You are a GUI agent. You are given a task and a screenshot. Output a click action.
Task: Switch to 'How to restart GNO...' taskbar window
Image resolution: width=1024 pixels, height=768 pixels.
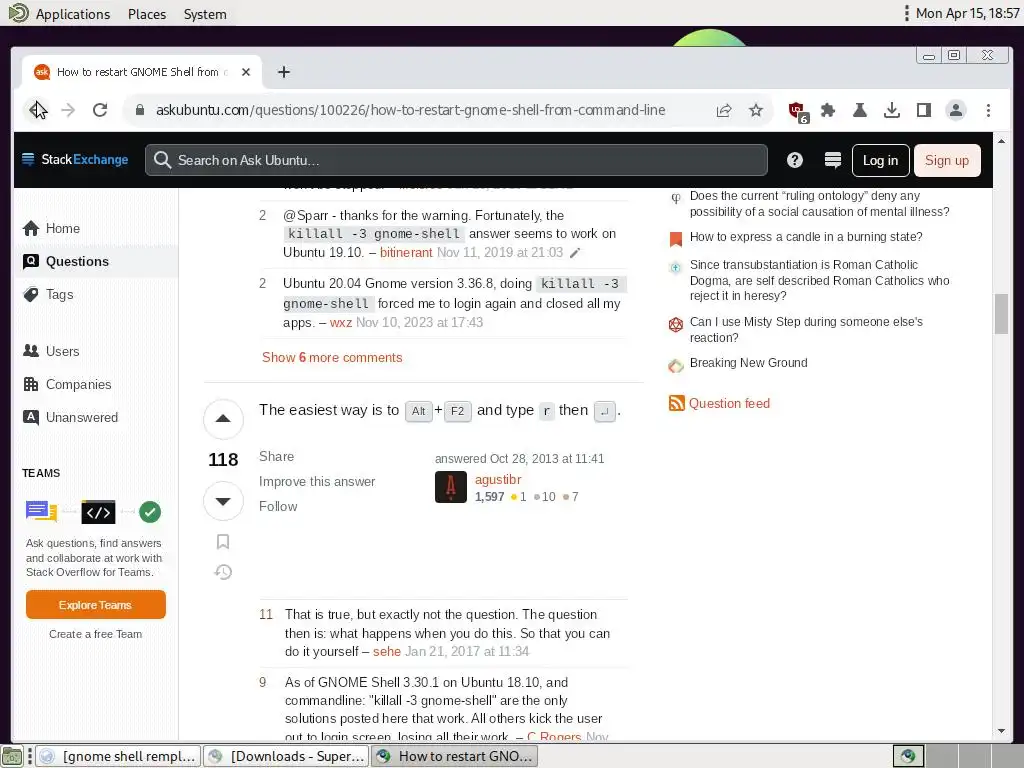tap(455, 756)
